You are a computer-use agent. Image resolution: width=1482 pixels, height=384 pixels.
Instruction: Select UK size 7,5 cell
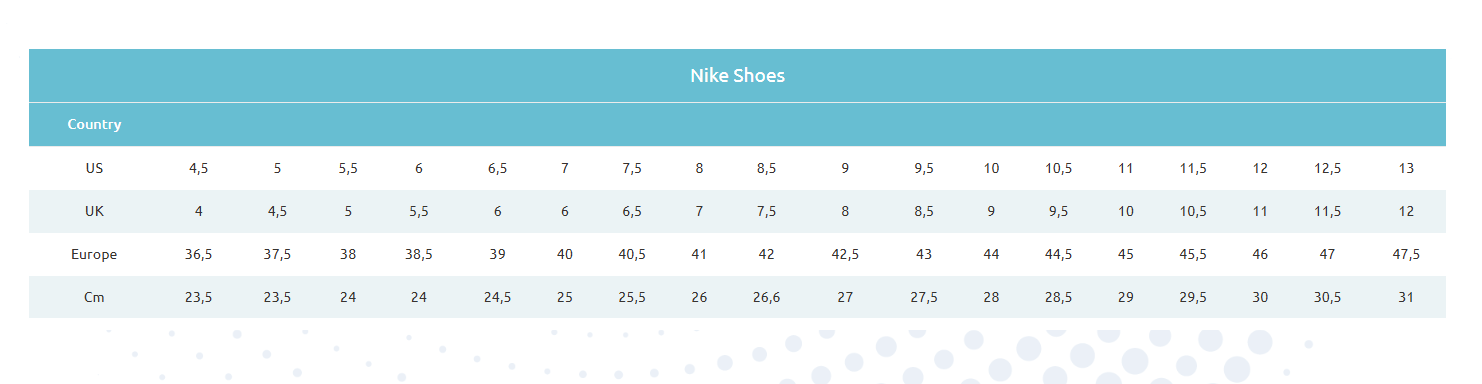[766, 211]
